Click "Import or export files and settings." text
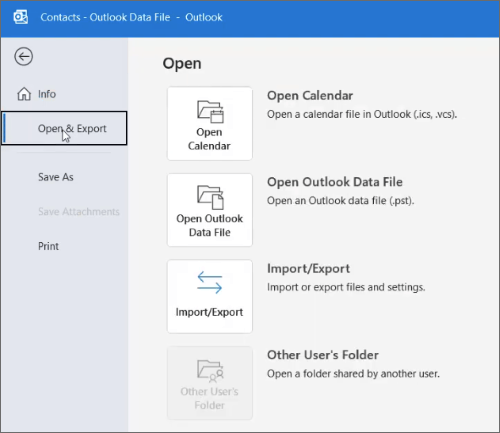Viewport: 500px width, 433px height. 346,287
